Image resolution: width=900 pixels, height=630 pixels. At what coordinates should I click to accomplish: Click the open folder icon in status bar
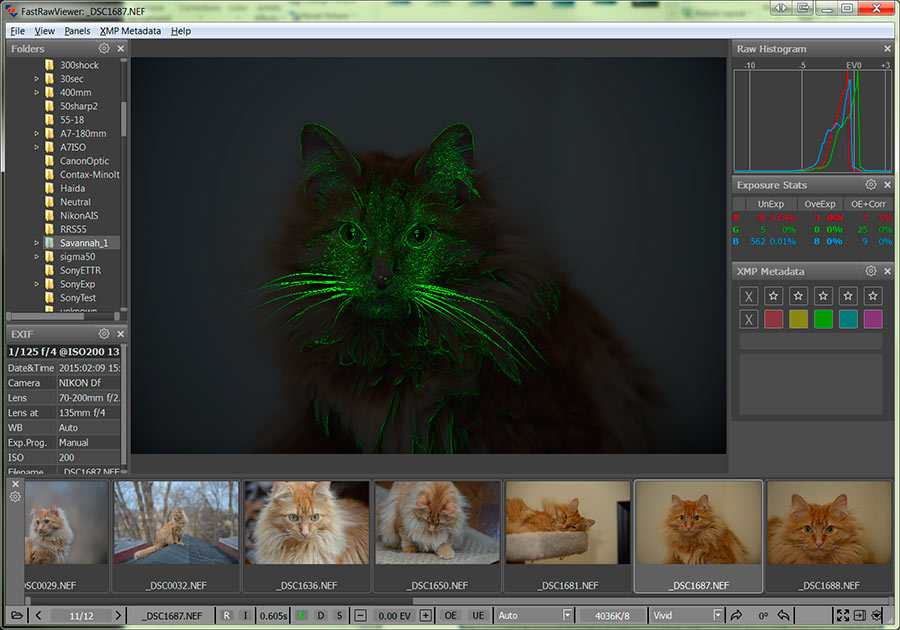[x=17, y=615]
